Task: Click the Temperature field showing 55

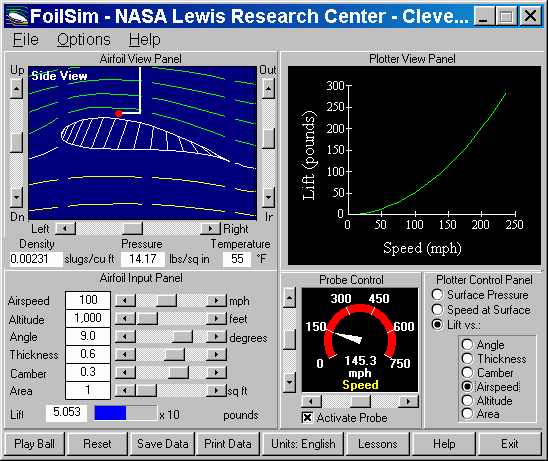Action: click(237, 259)
